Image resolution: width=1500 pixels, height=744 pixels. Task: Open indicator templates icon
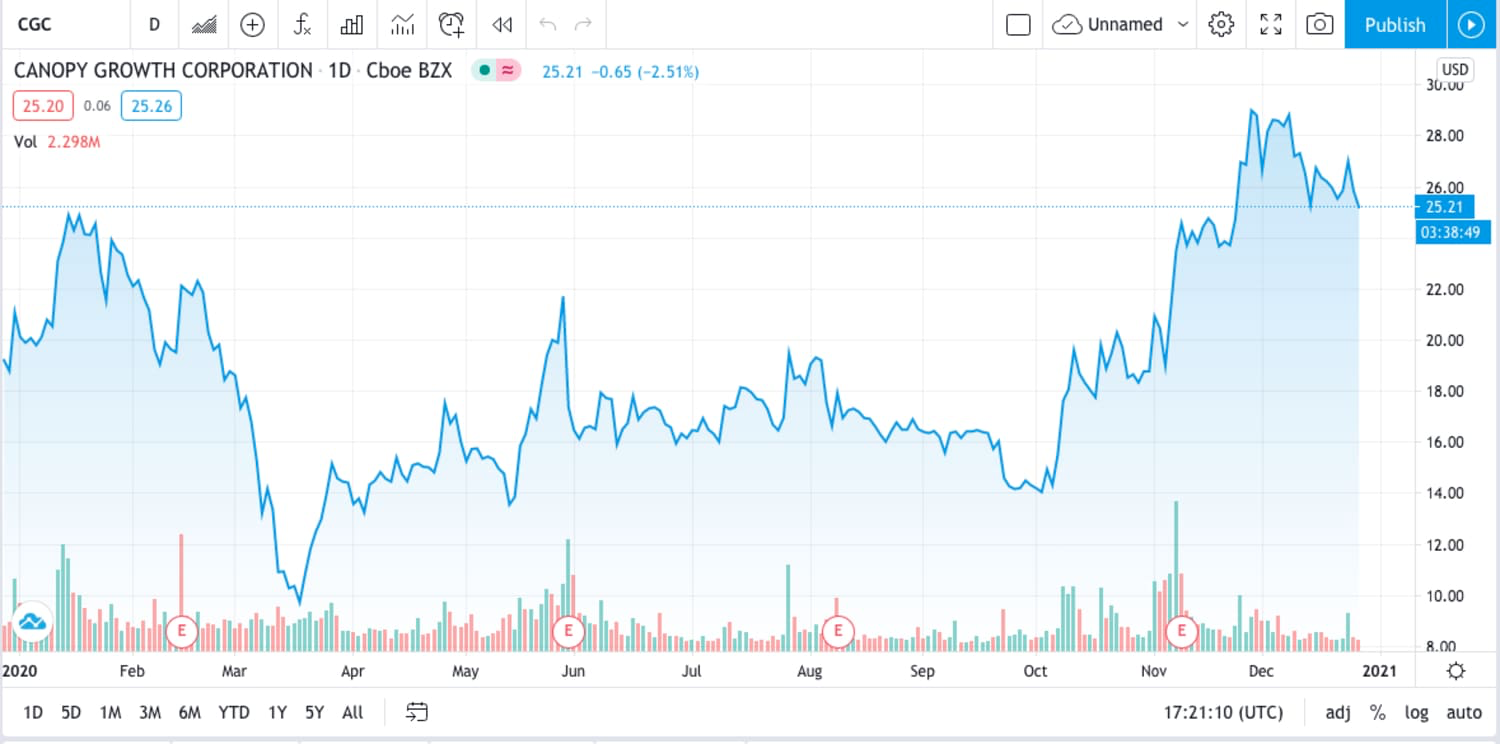[x=402, y=24]
